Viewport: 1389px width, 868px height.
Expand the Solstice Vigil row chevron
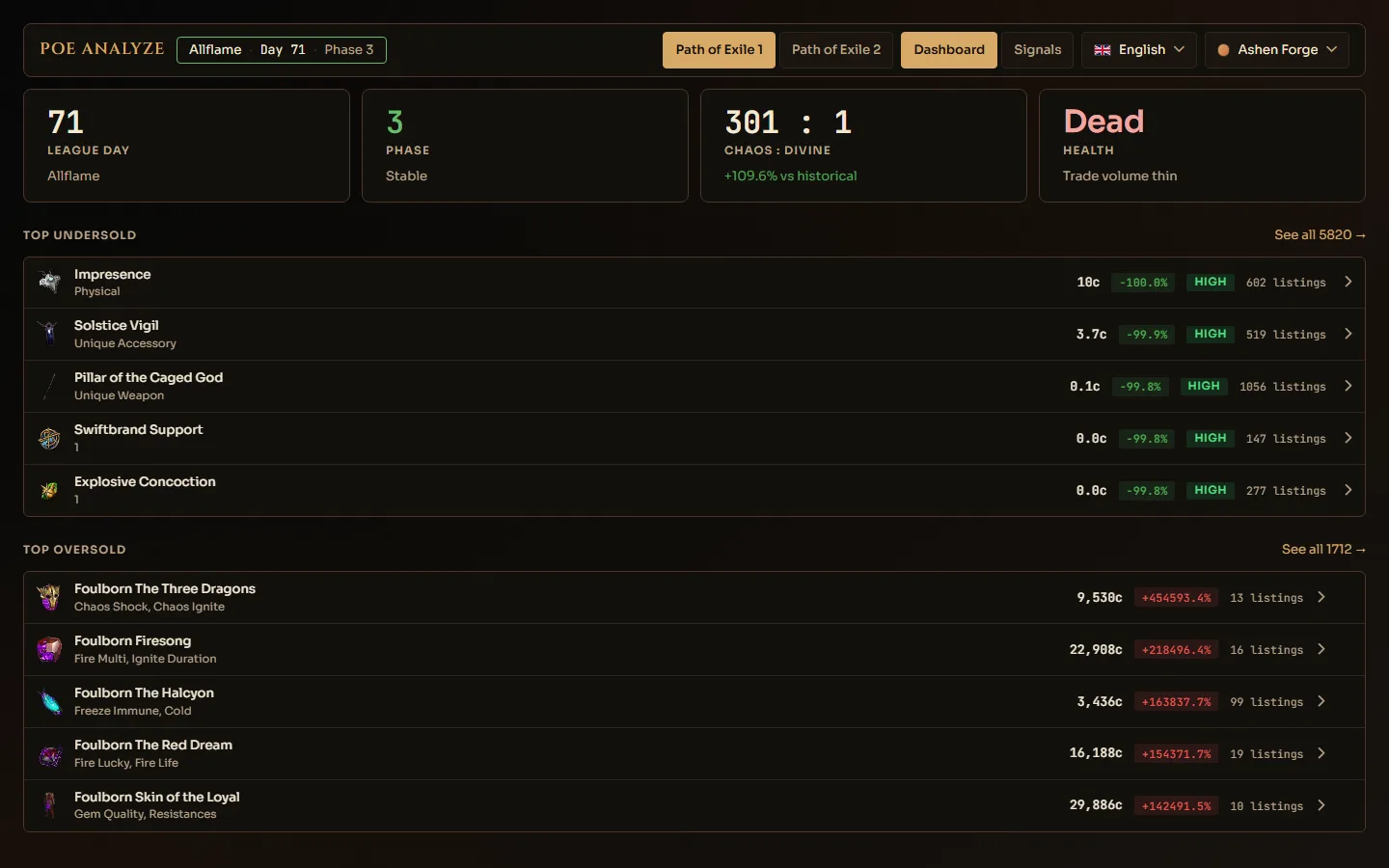tap(1348, 334)
